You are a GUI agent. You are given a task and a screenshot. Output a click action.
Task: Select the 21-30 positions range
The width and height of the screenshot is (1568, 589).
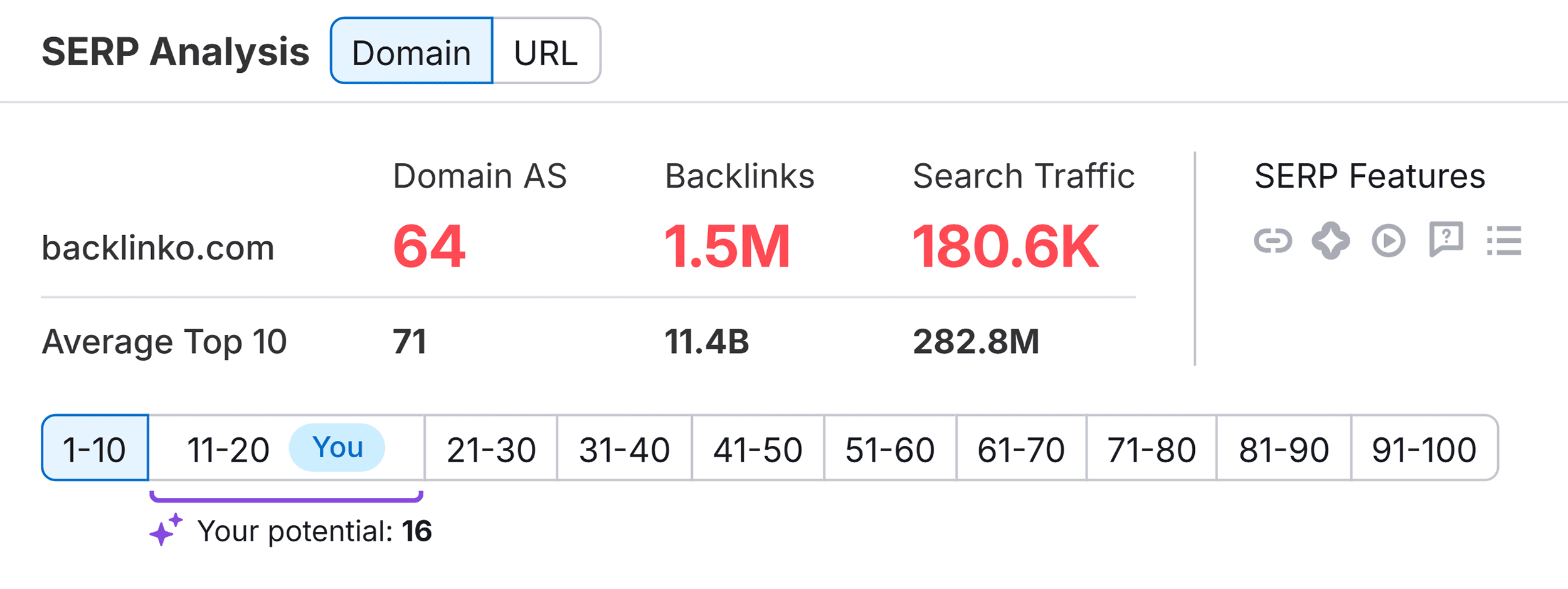[491, 448]
